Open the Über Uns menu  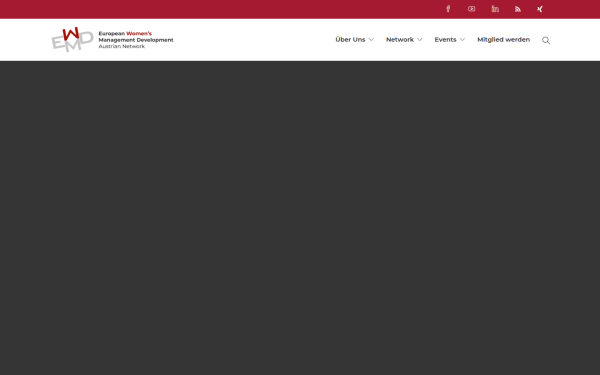pos(350,39)
